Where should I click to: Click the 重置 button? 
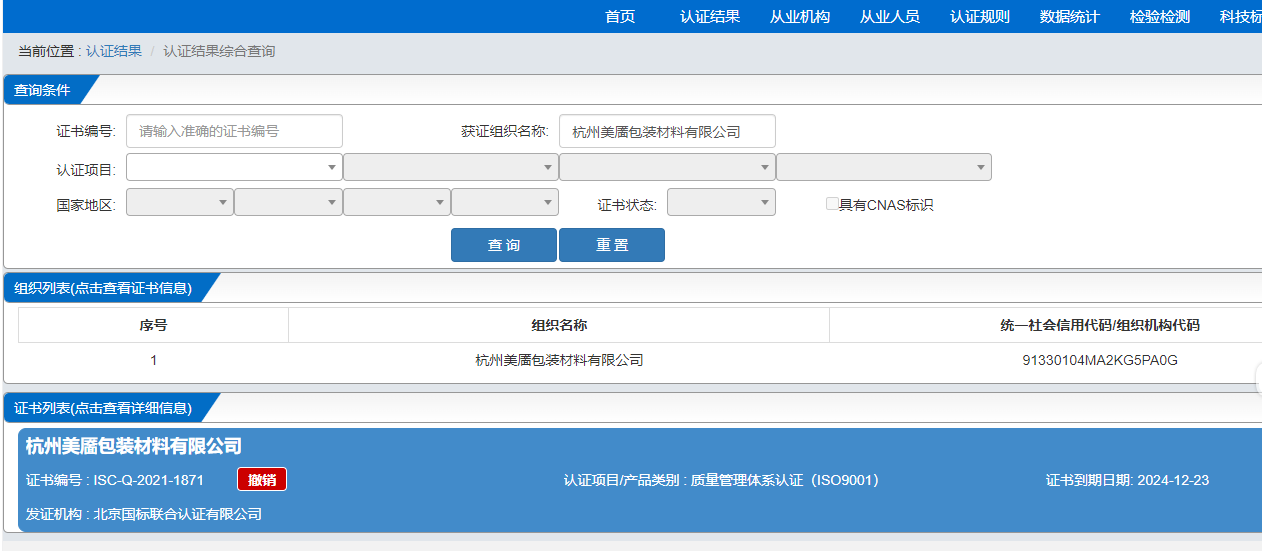pyautogui.click(x=612, y=245)
